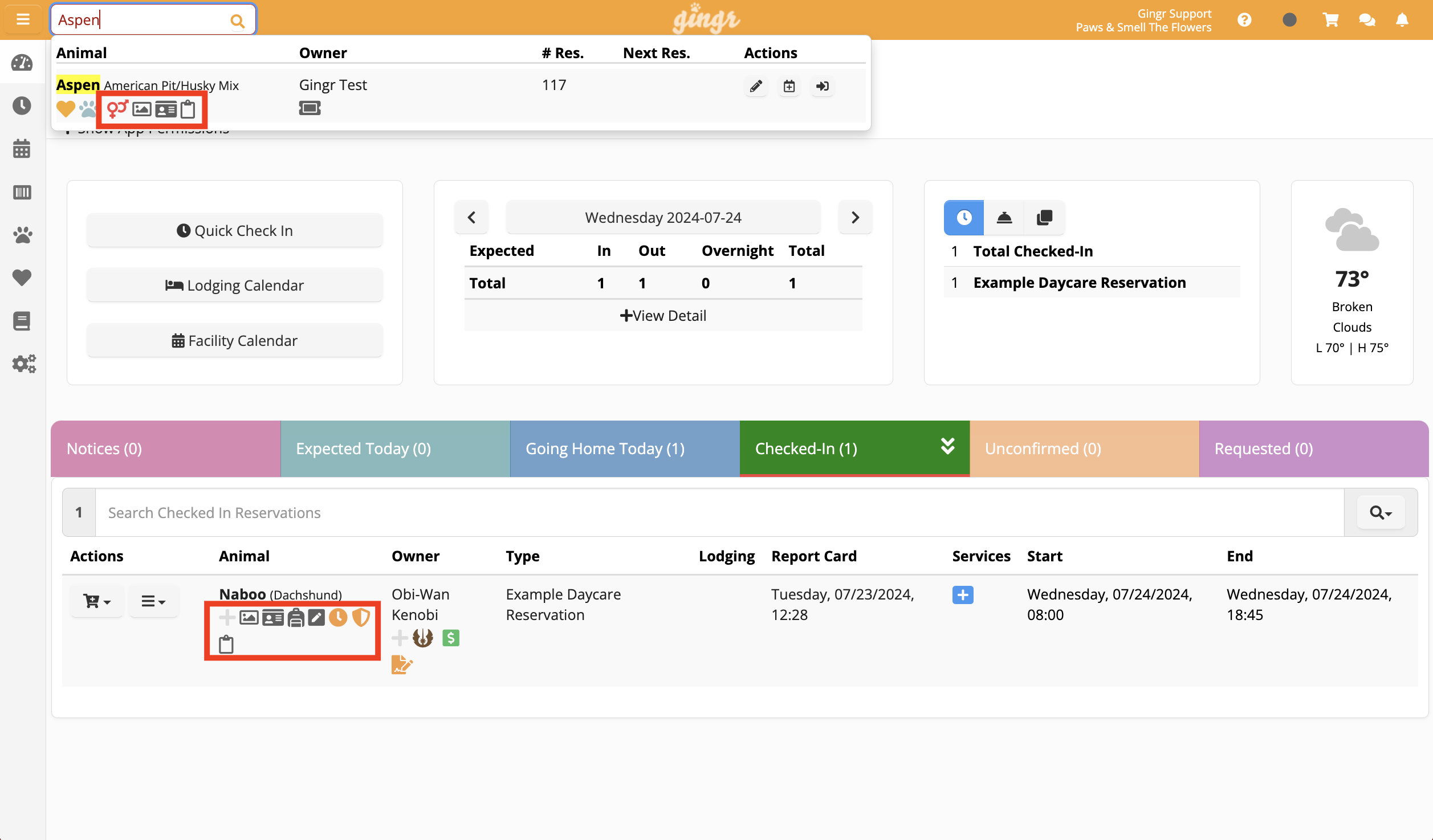The width and height of the screenshot is (1433, 840).
Task: Click the check-in arrow action for Aspen
Action: pos(822,86)
